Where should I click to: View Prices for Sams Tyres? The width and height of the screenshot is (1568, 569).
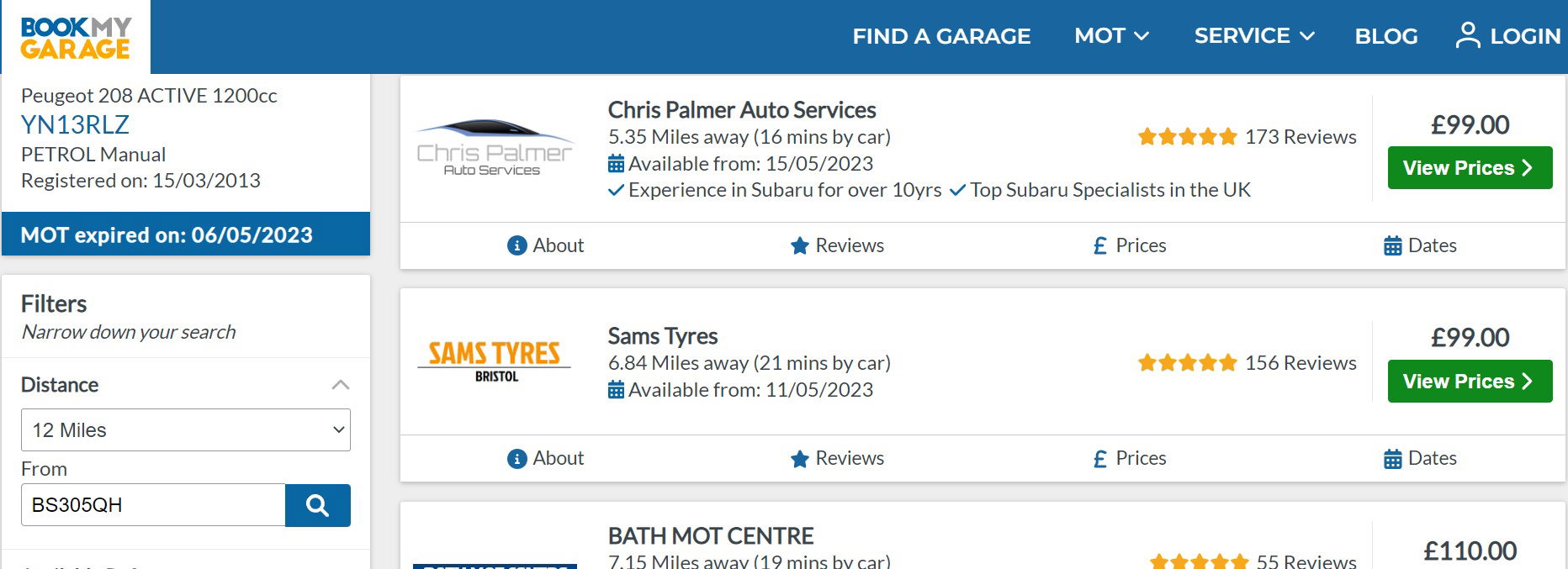[1470, 382]
